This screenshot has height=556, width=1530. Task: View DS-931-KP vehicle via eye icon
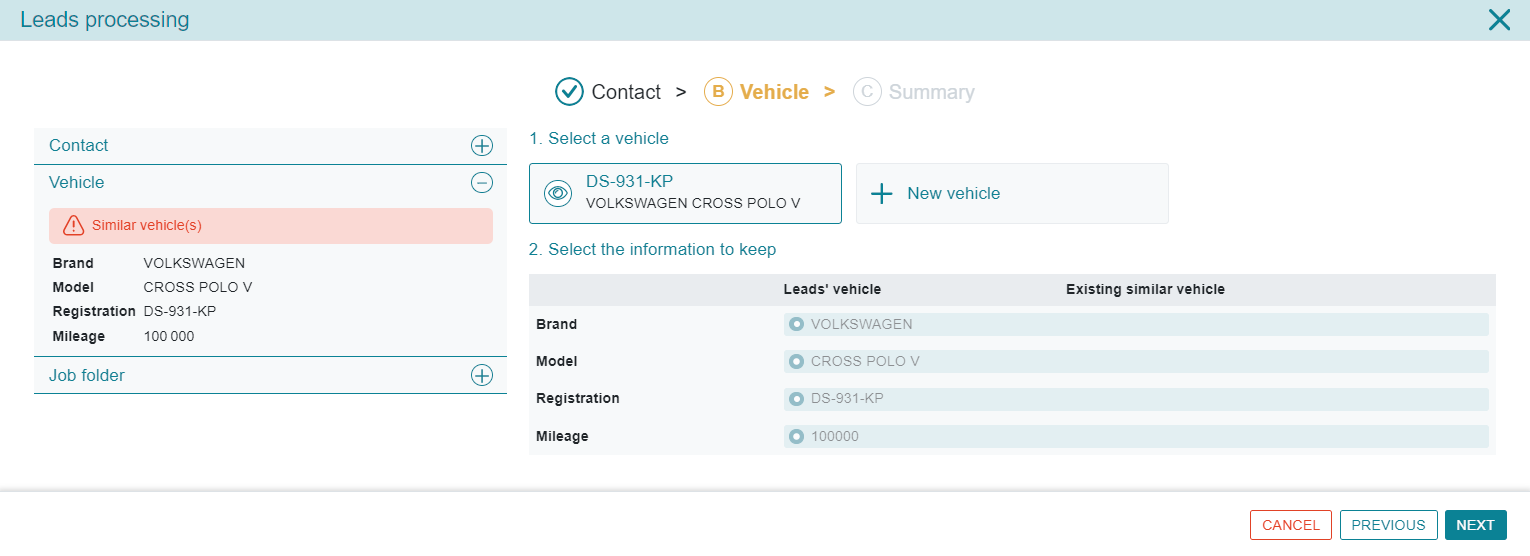tap(558, 194)
